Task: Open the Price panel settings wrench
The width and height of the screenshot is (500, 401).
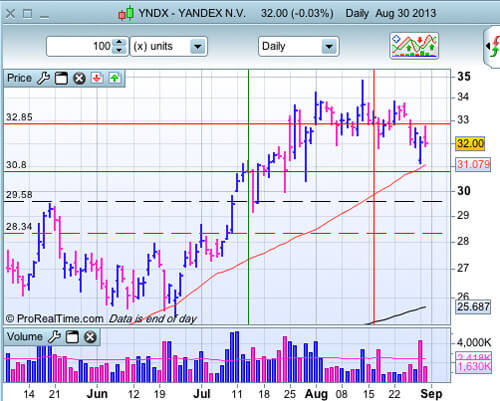Action: [x=43, y=79]
